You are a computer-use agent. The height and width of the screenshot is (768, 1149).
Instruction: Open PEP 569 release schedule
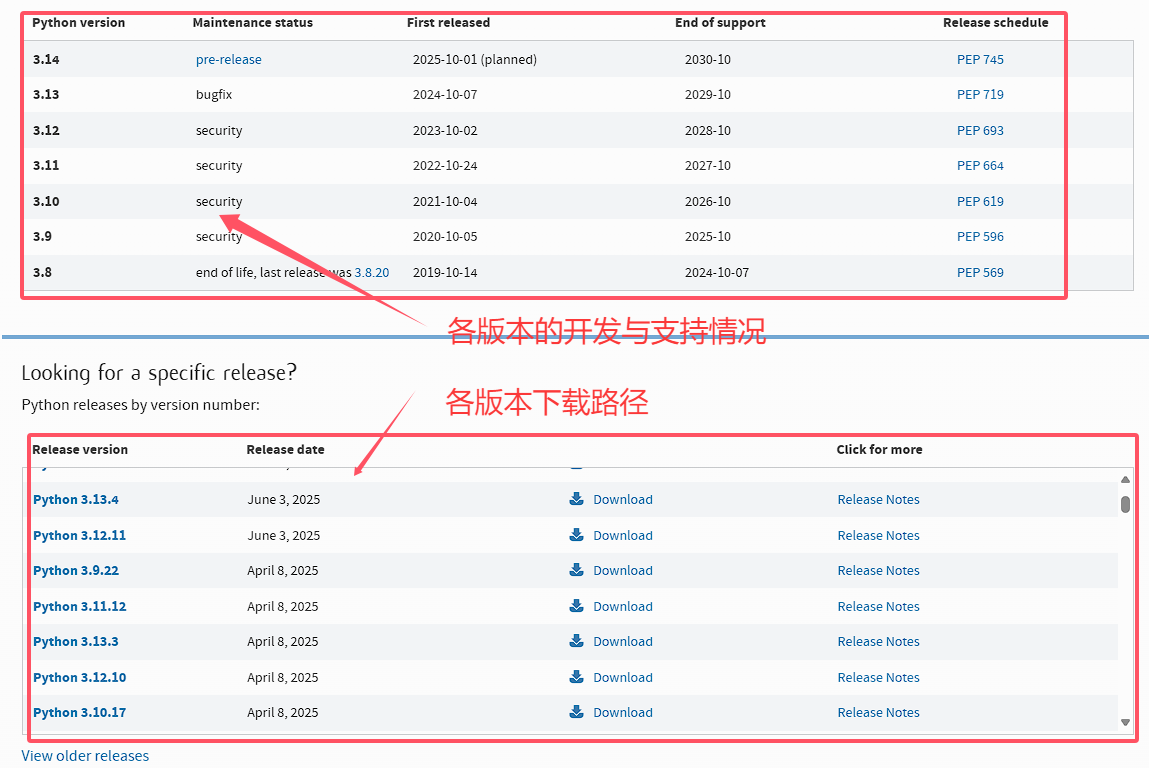[980, 272]
